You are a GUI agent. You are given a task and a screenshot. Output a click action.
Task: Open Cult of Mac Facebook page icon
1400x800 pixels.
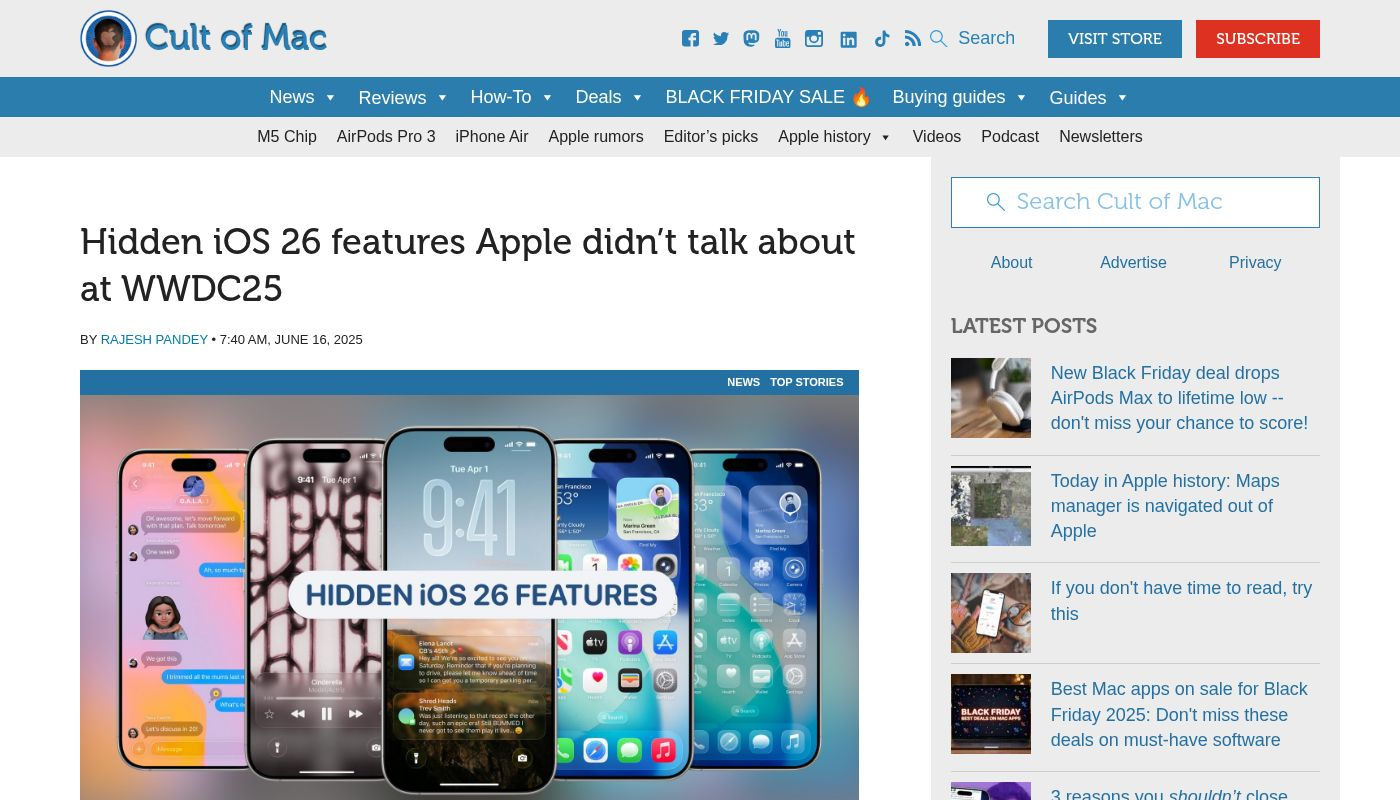coord(690,39)
